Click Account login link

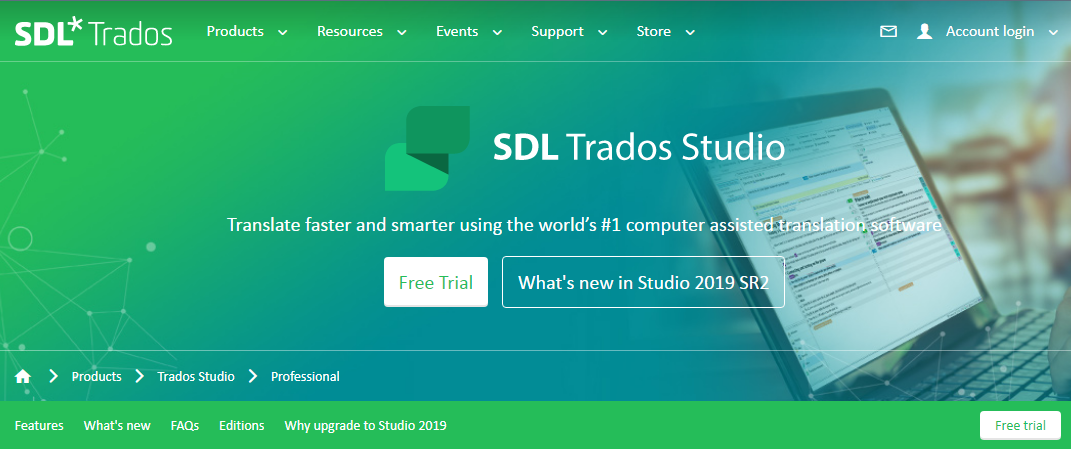click(990, 31)
